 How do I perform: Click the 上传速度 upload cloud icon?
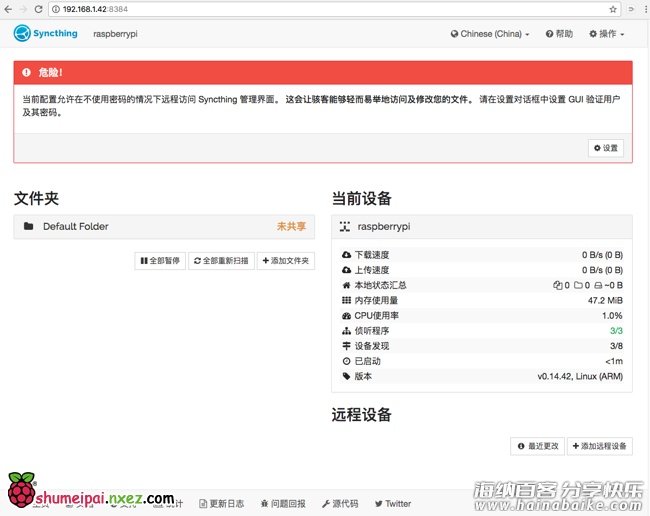pyautogui.click(x=347, y=270)
